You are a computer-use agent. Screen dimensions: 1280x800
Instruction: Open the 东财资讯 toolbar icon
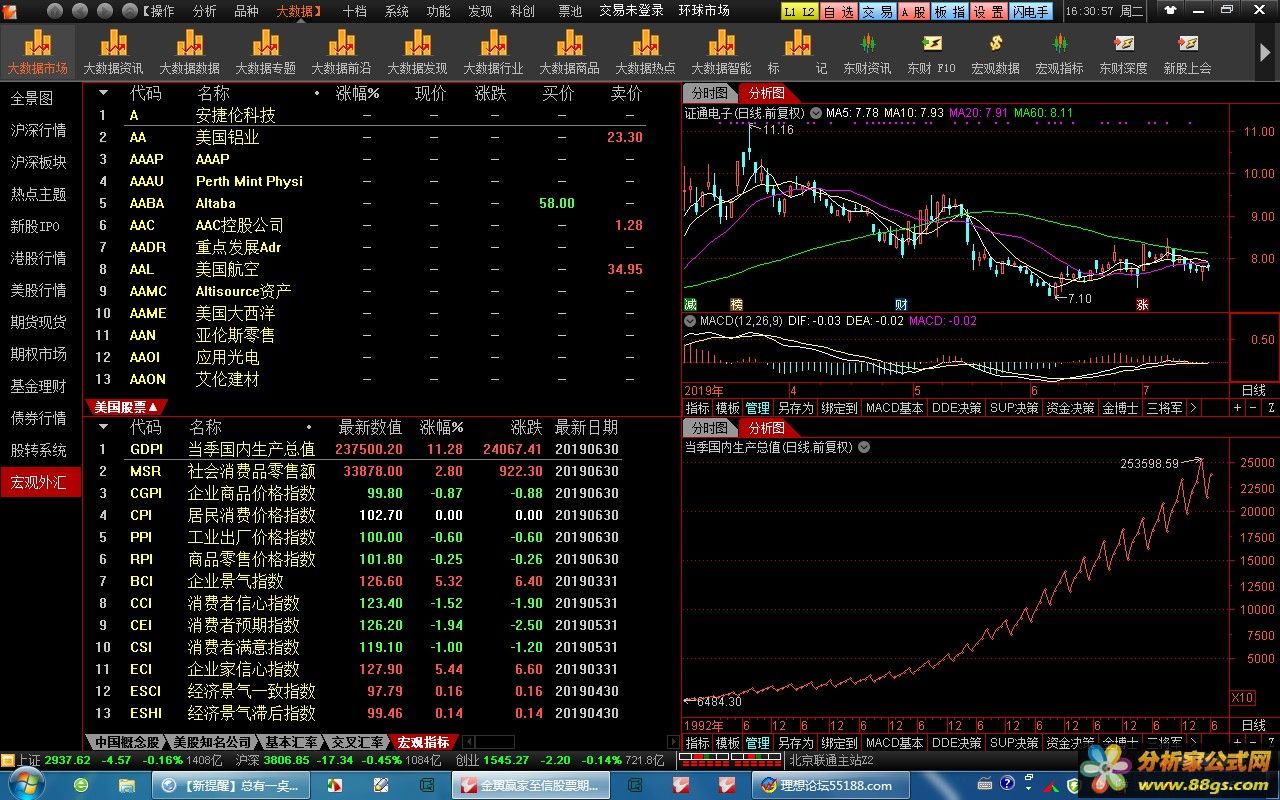click(867, 52)
